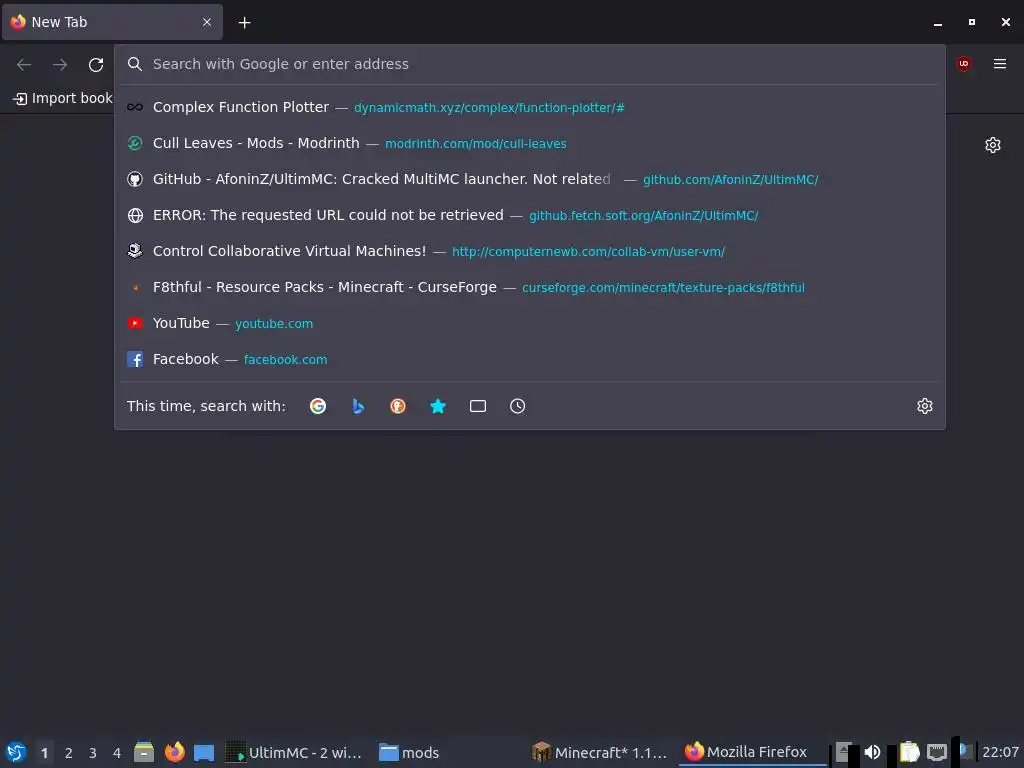
Task: Click the clock showing 22:07
Action: point(1000,752)
